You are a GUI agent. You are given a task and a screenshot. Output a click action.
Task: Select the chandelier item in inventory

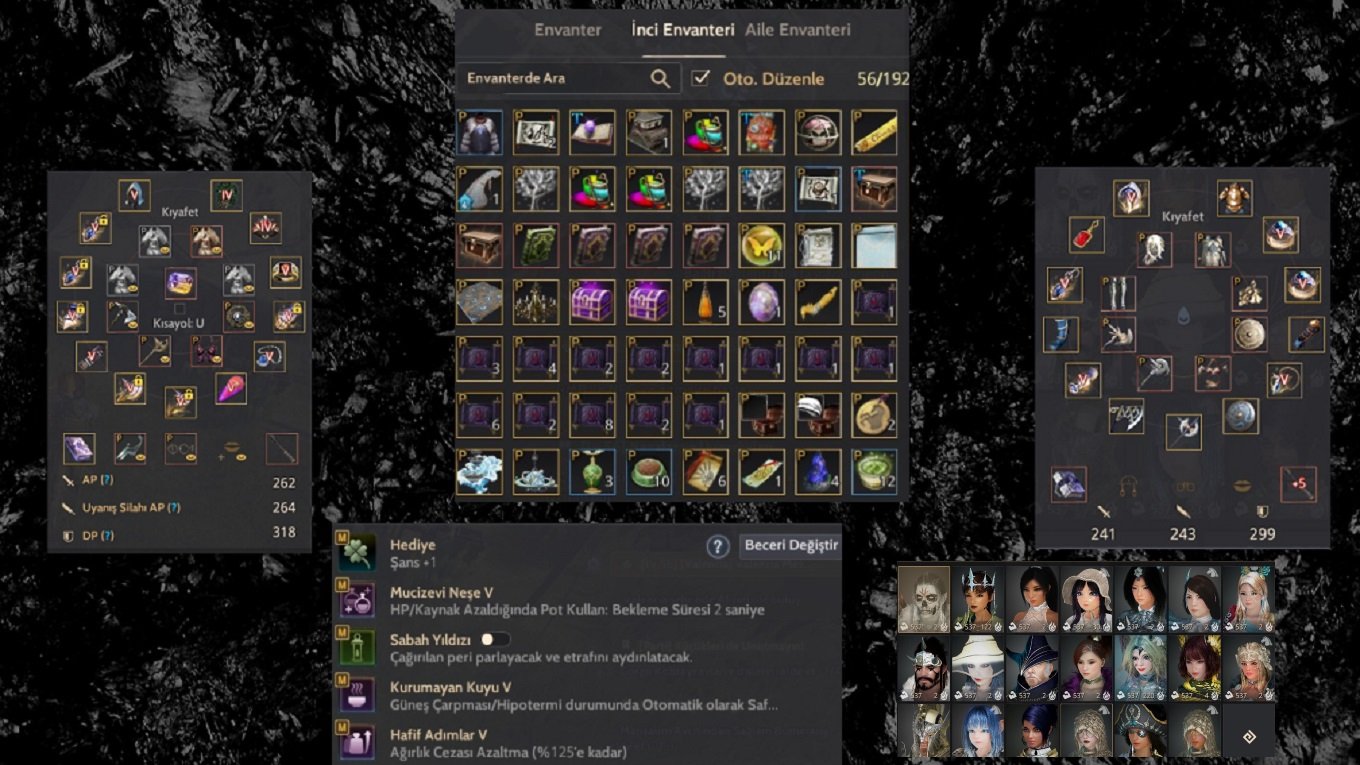pos(535,302)
